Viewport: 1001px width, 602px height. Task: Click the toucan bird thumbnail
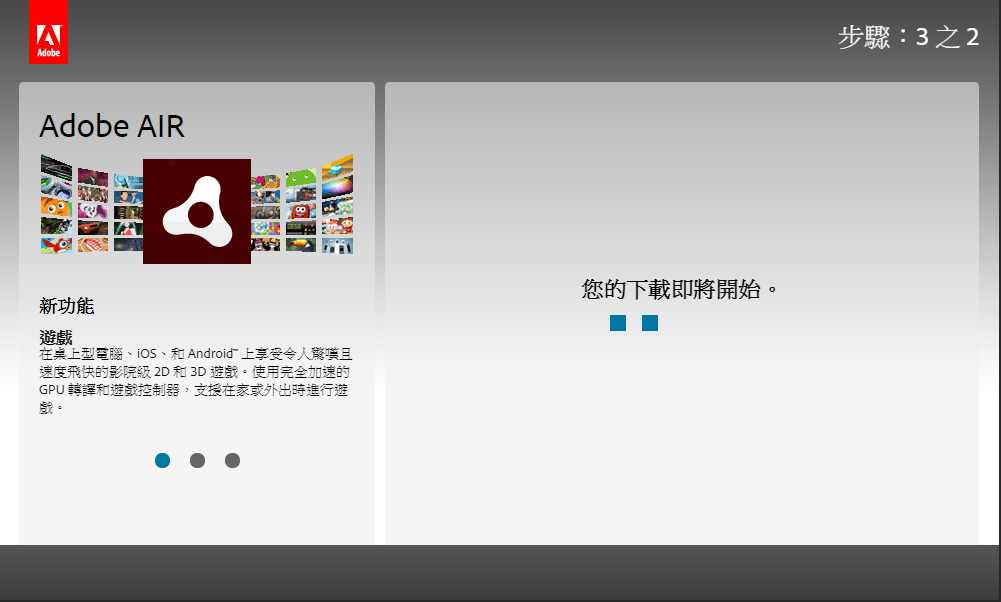301,245
